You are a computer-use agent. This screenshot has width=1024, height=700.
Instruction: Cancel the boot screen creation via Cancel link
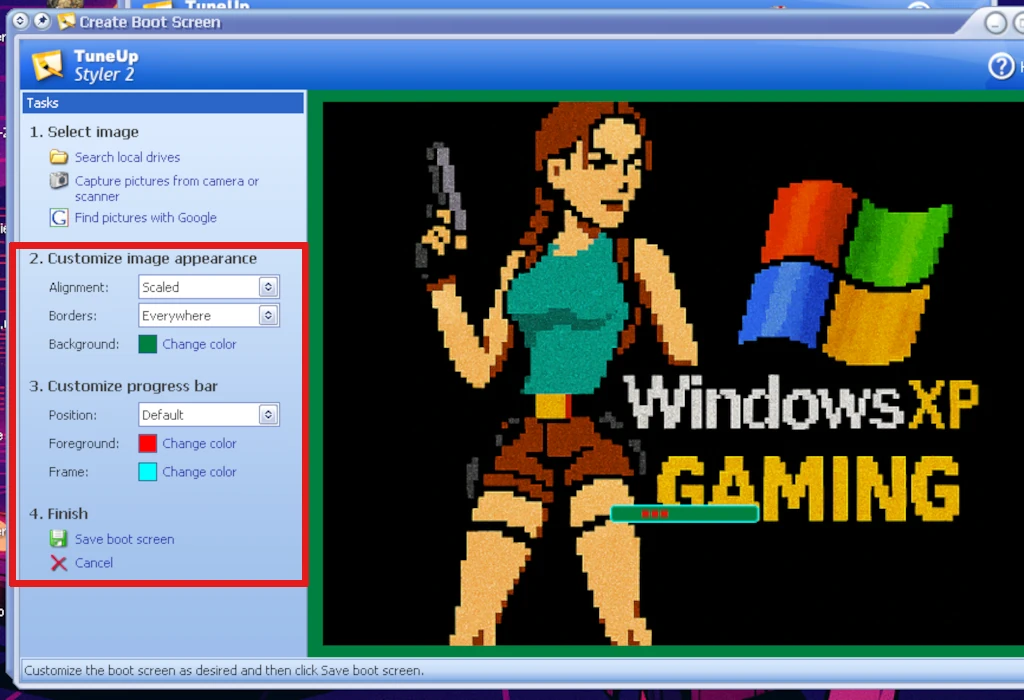coord(94,563)
